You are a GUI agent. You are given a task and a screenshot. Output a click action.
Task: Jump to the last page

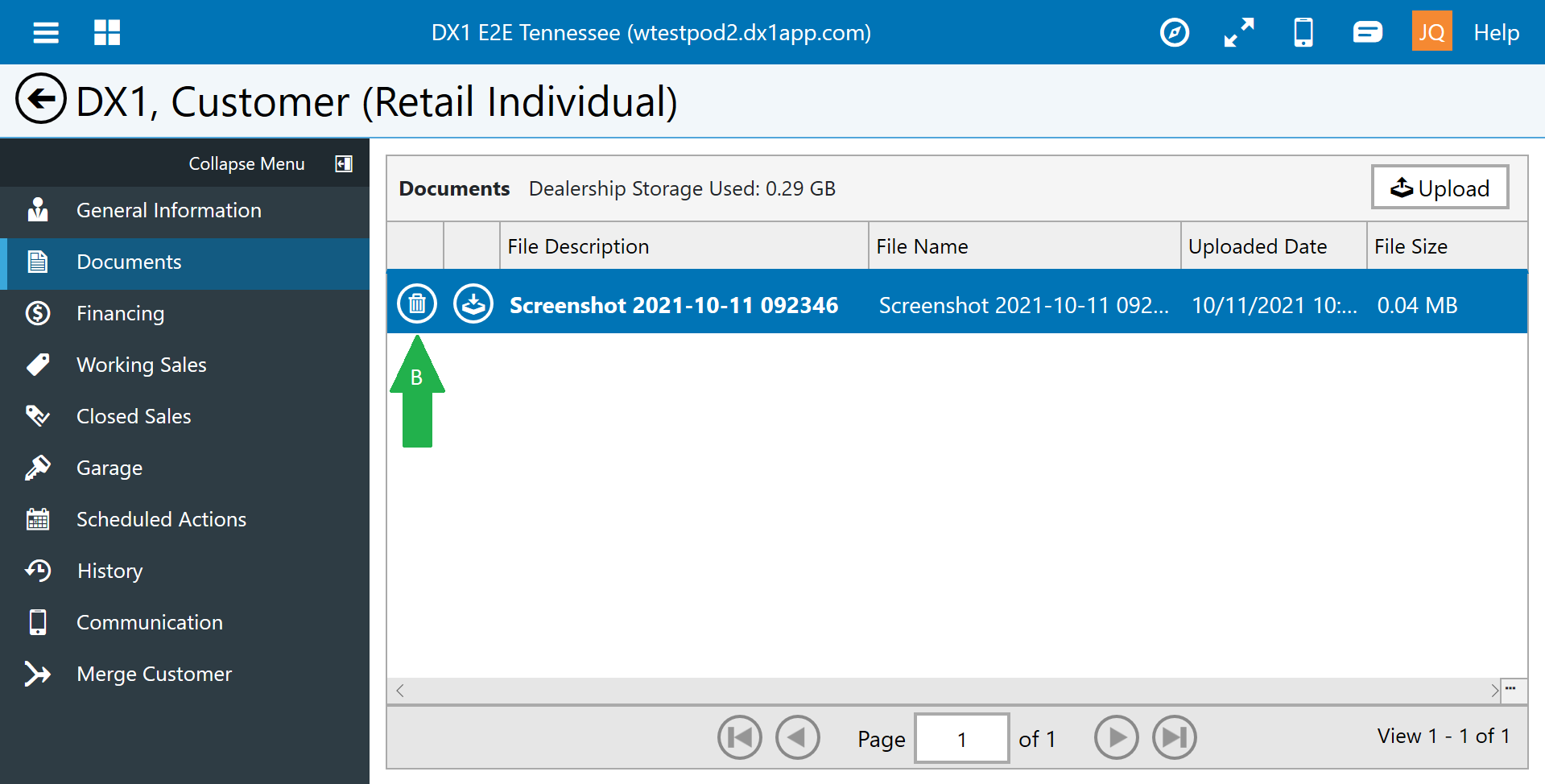tap(1175, 737)
